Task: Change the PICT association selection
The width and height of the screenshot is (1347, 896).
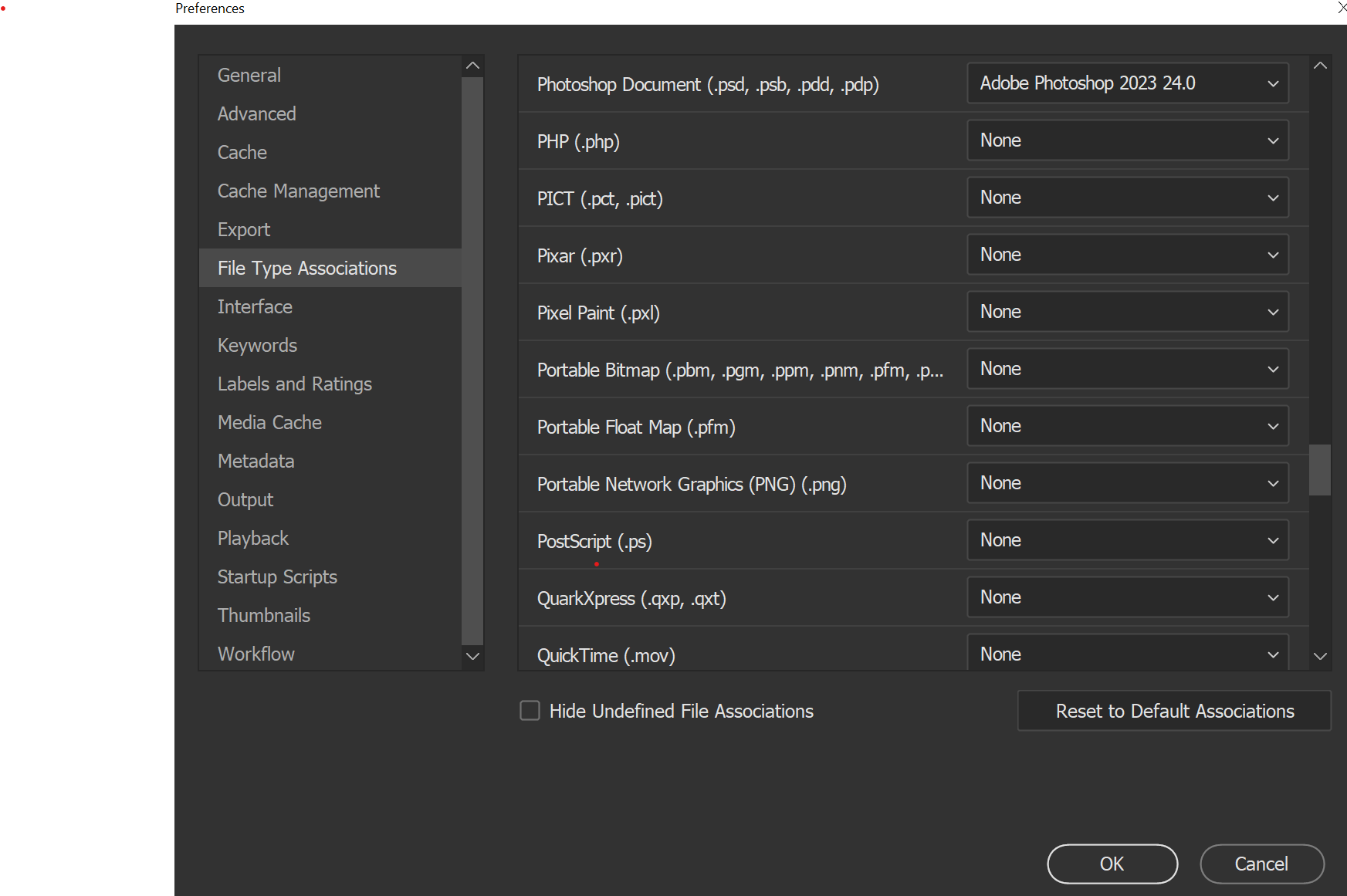Action: tap(1126, 197)
